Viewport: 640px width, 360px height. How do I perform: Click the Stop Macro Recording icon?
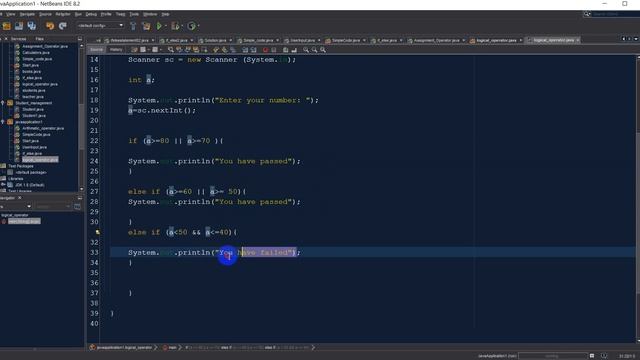274,50
